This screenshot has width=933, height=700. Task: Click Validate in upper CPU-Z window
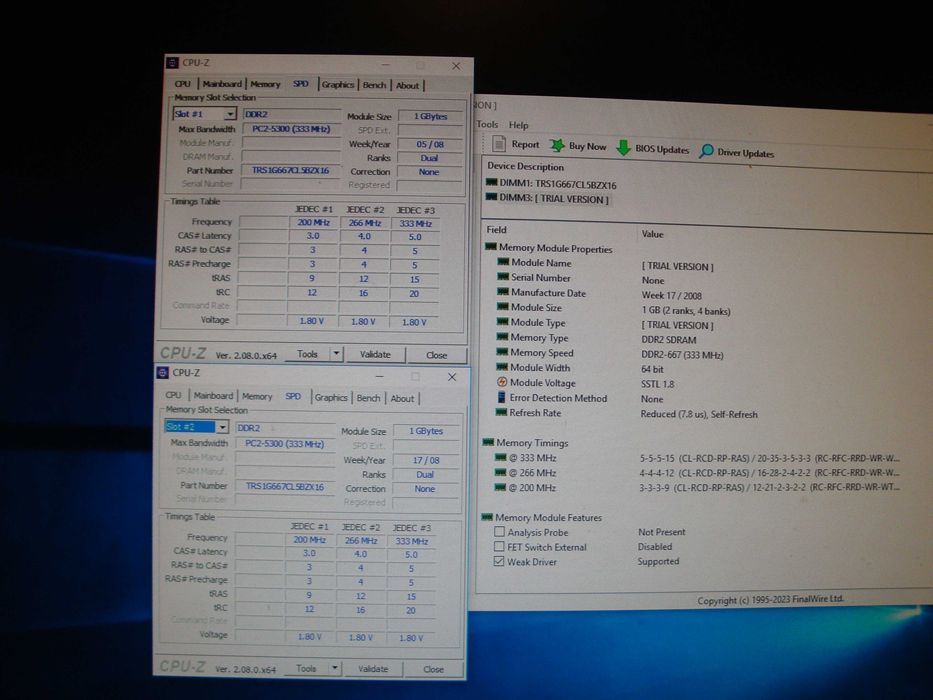click(375, 355)
